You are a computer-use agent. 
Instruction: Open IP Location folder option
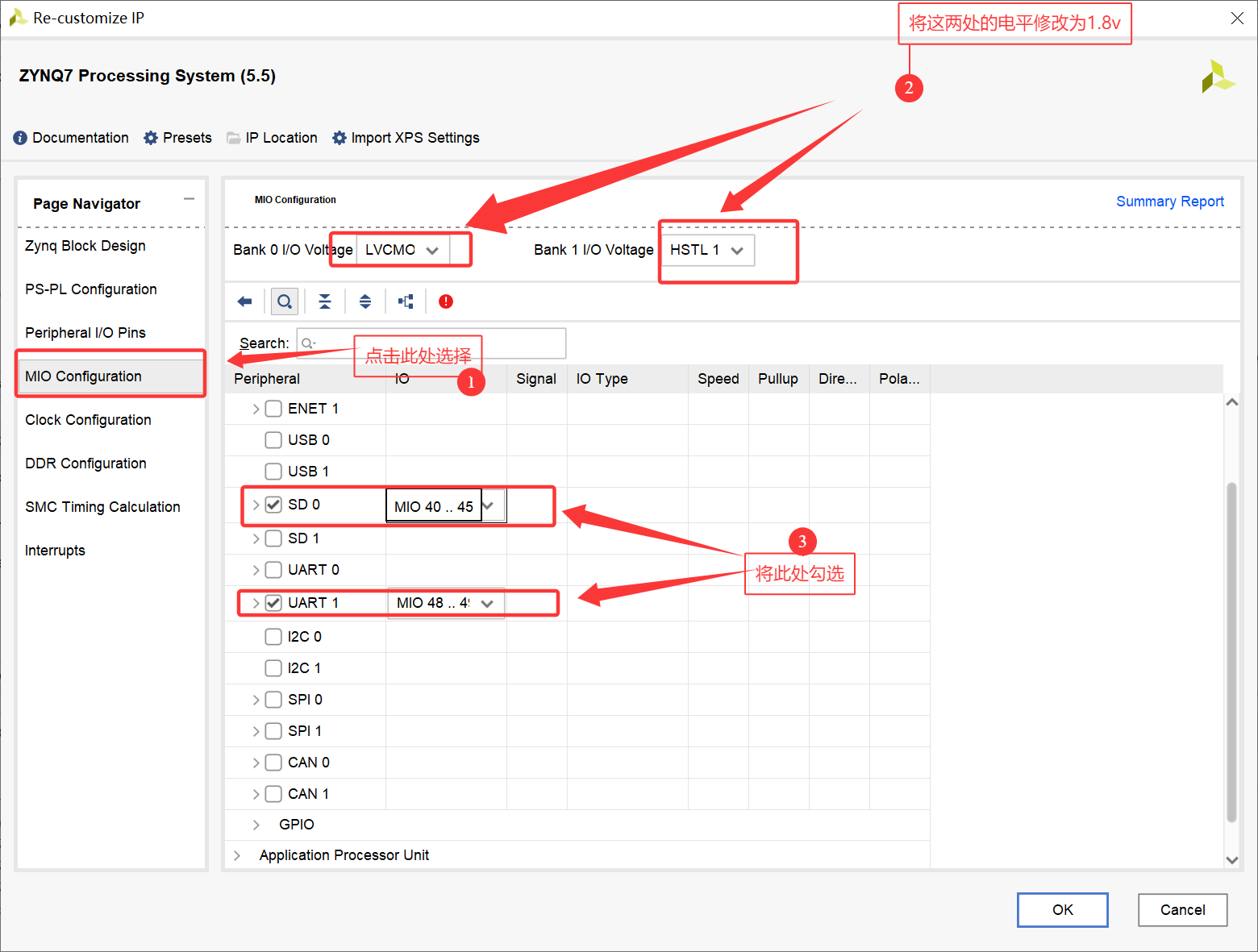[272, 138]
